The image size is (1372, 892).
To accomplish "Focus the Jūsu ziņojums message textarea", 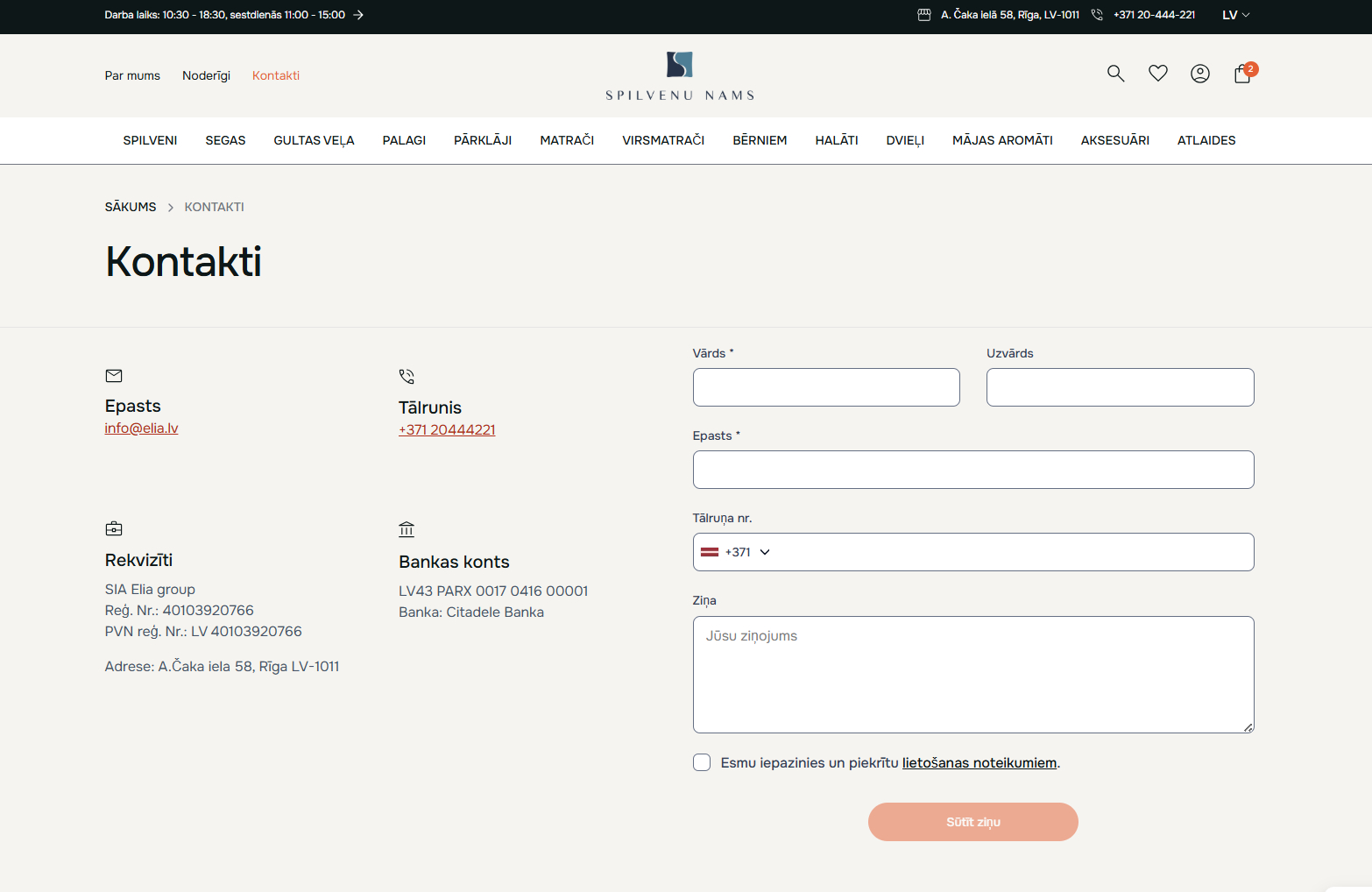I will click(x=972, y=675).
